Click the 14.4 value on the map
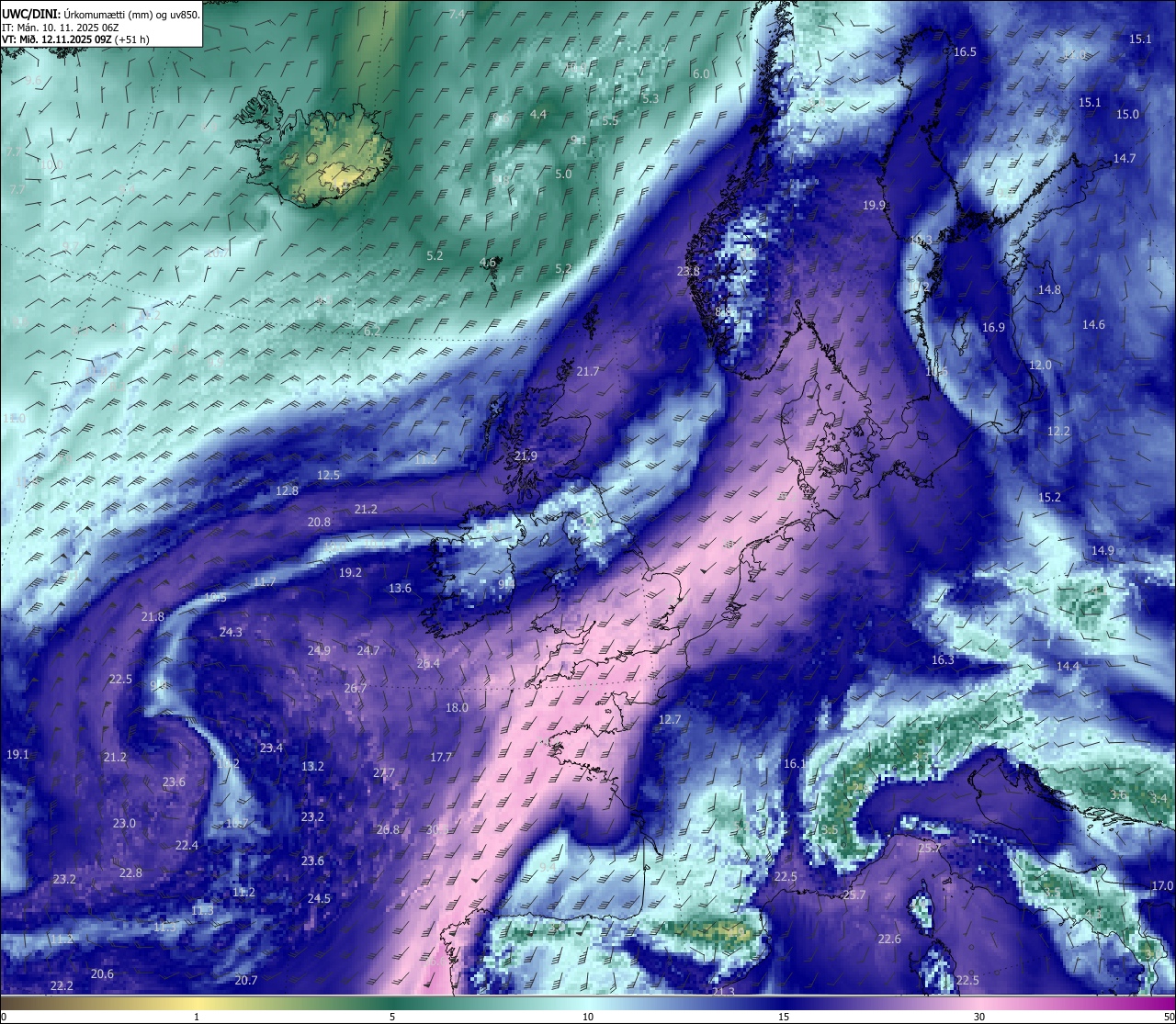Viewport: 1176px width, 1024px height. coord(1068,667)
